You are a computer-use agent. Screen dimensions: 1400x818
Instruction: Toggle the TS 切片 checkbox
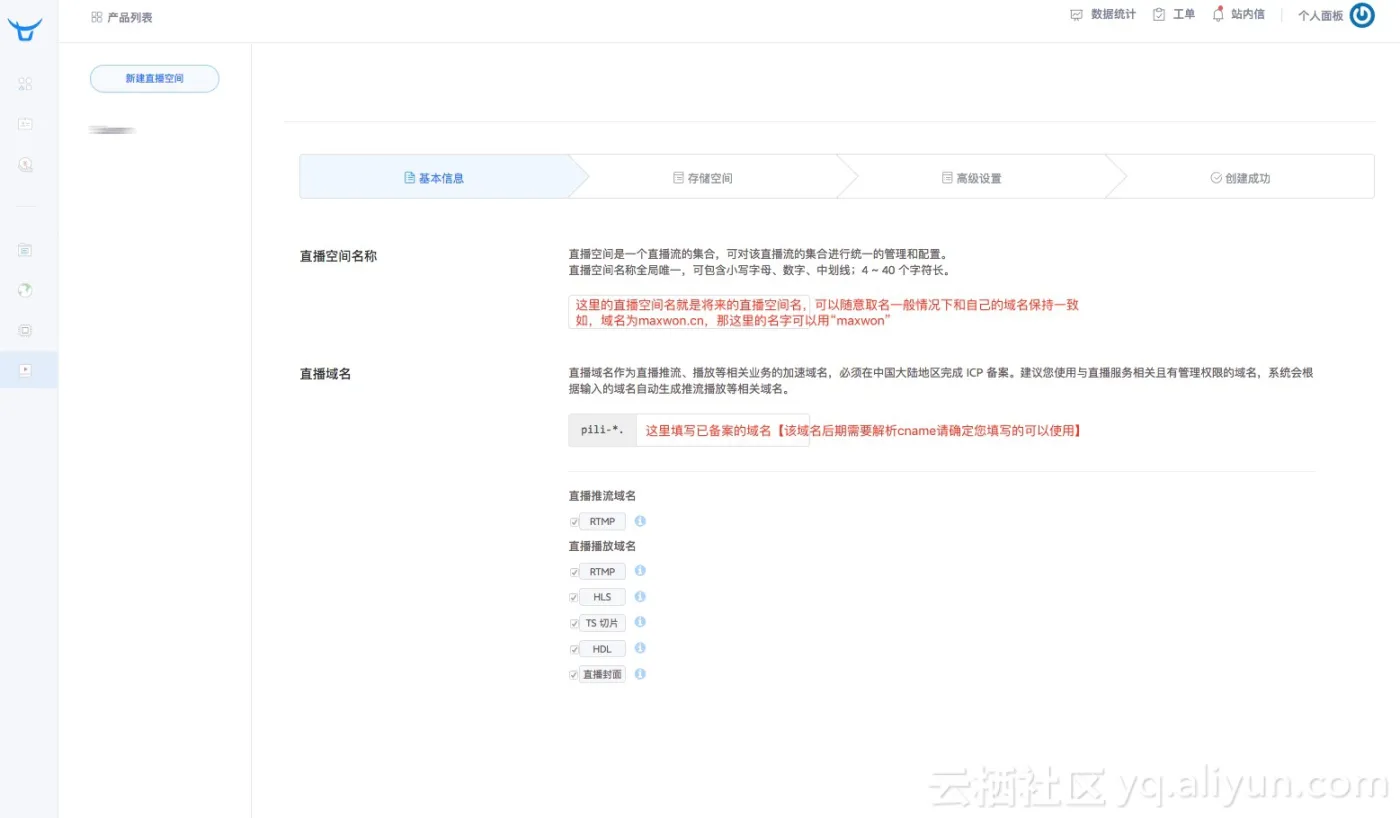click(x=574, y=623)
